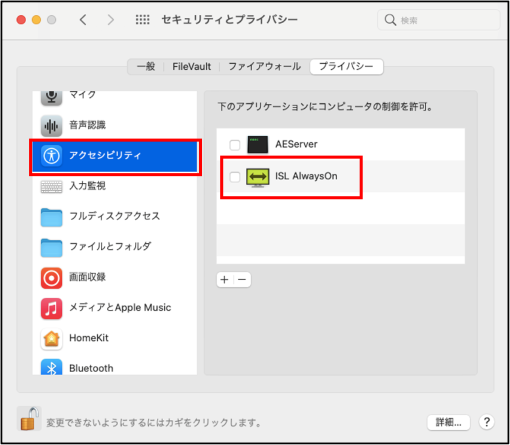Select the HomeKit house icon
510x445 pixels.
tap(51, 339)
